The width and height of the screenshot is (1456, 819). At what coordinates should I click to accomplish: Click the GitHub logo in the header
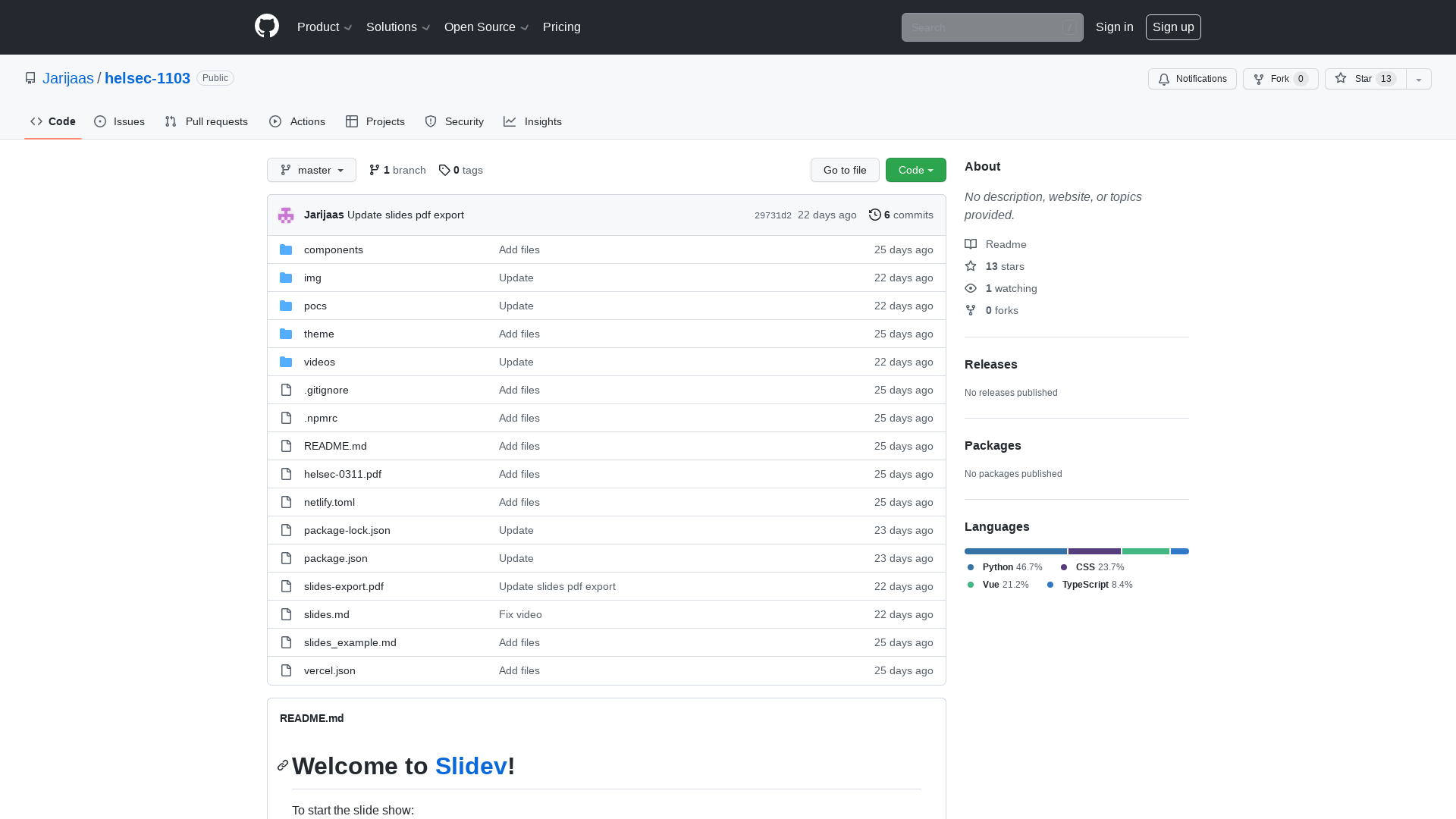(x=266, y=27)
